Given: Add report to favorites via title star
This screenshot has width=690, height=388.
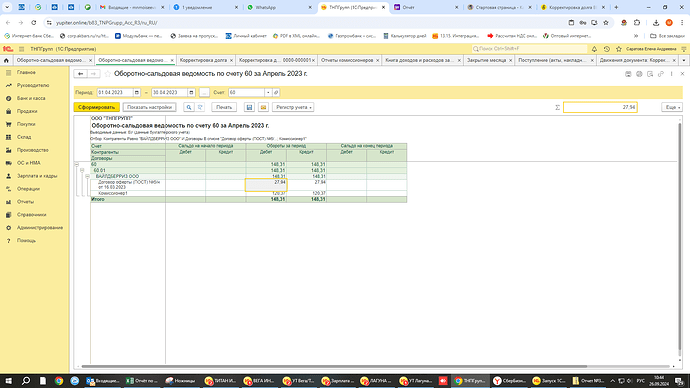Looking at the screenshot, I should pos(107,74).
